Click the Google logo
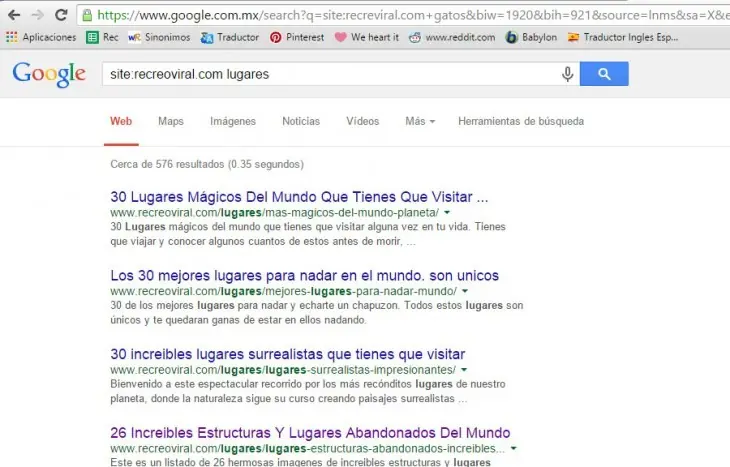 49,74
